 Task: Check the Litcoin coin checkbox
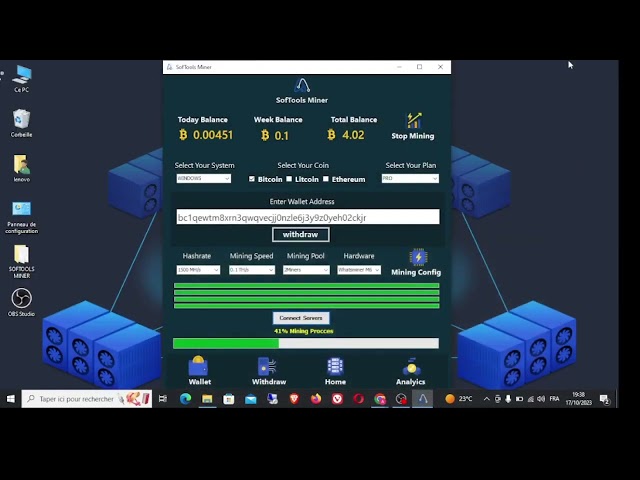[x=289, y=179]
